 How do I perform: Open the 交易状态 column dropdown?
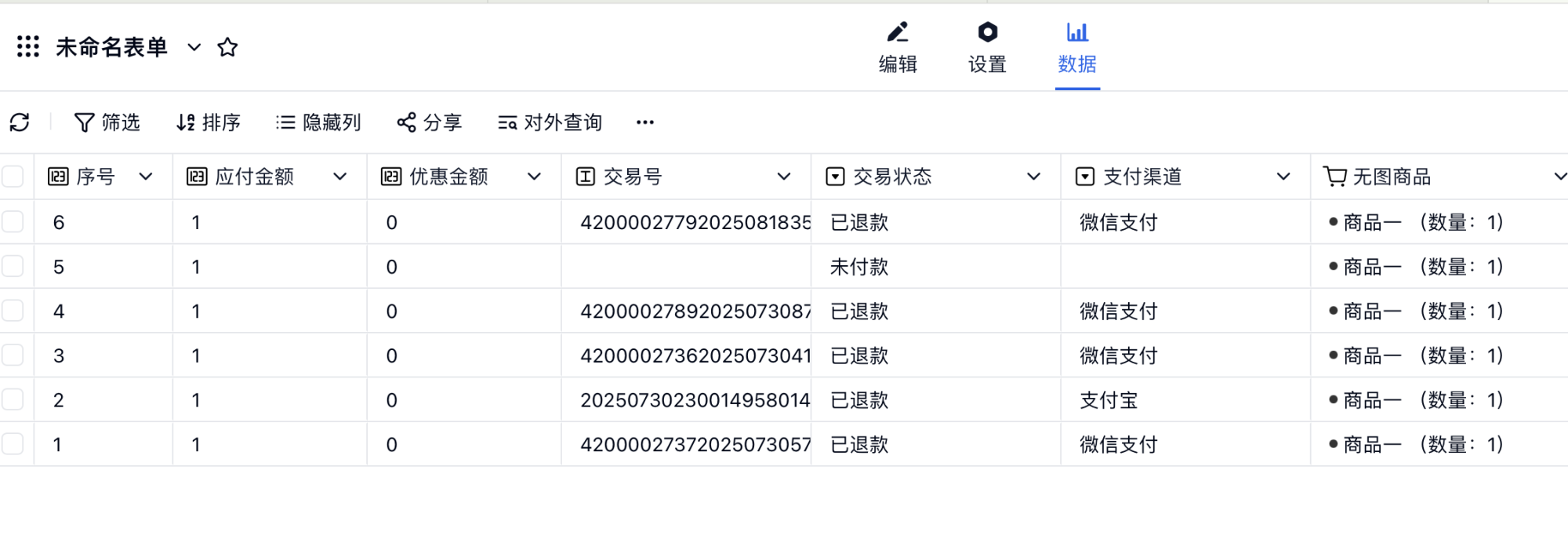[1033, 177]
